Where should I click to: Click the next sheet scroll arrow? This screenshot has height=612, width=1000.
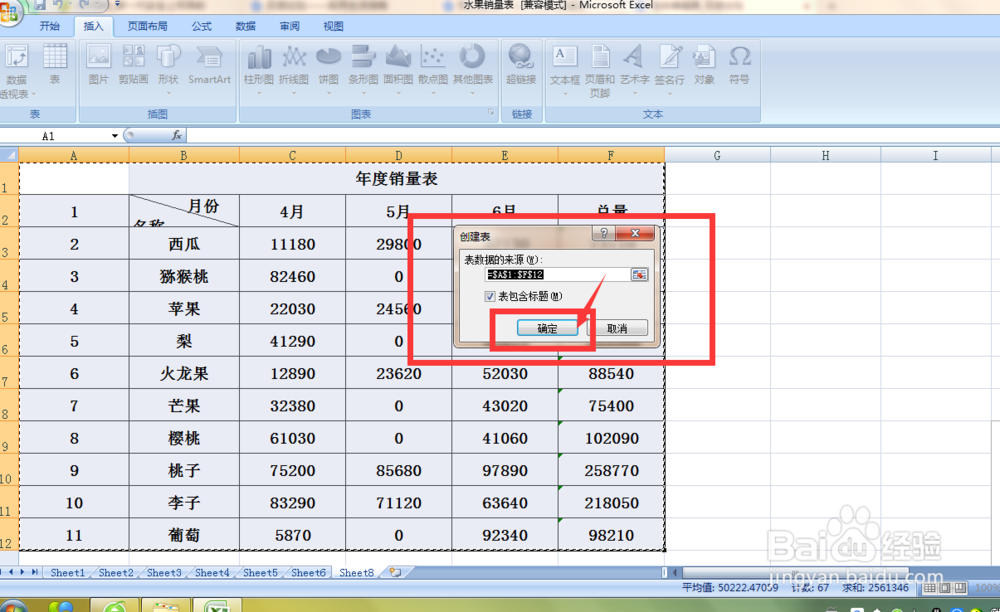22,572
